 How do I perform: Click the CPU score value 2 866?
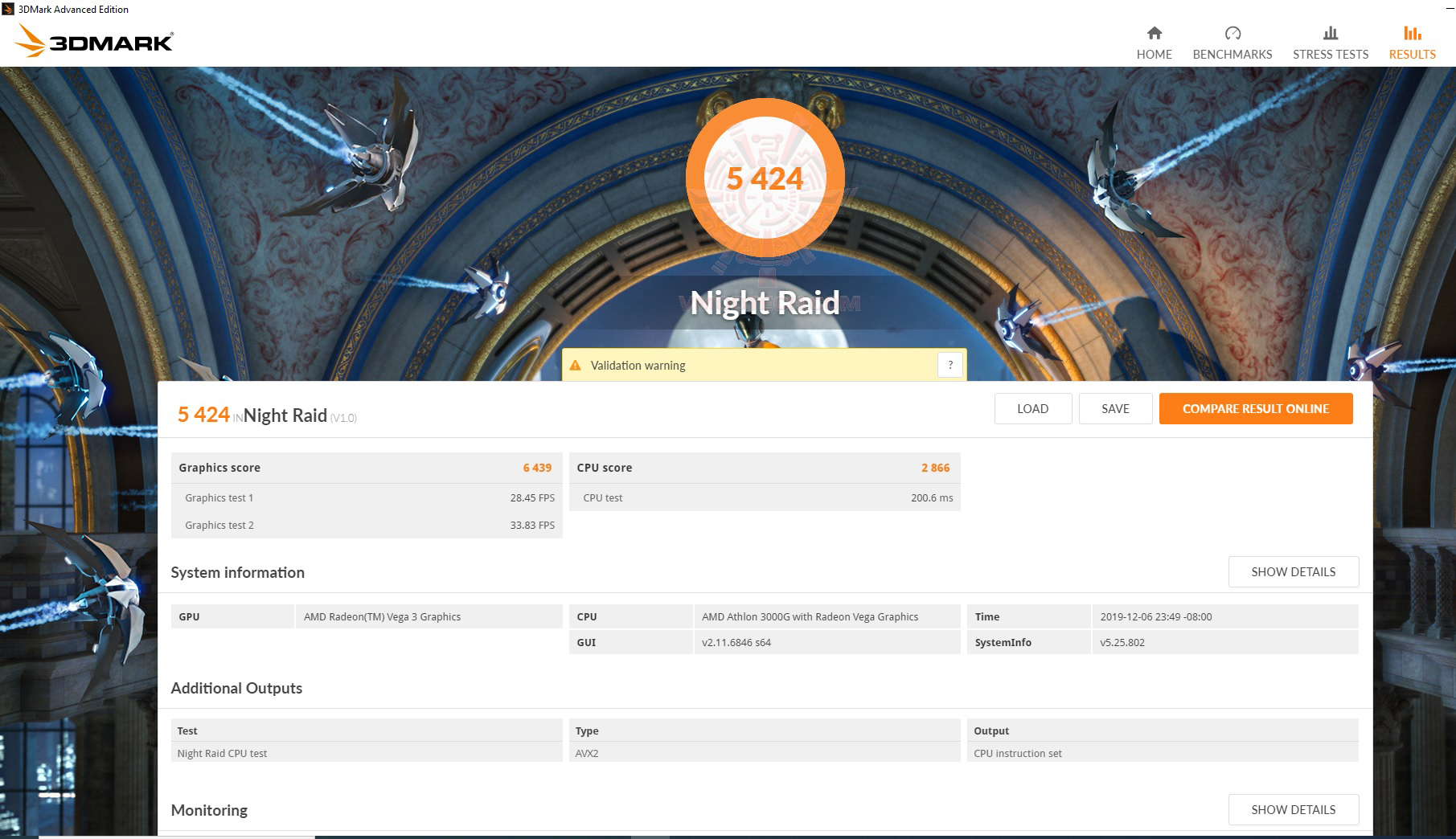pyautogui.click(x=936, y=468)
